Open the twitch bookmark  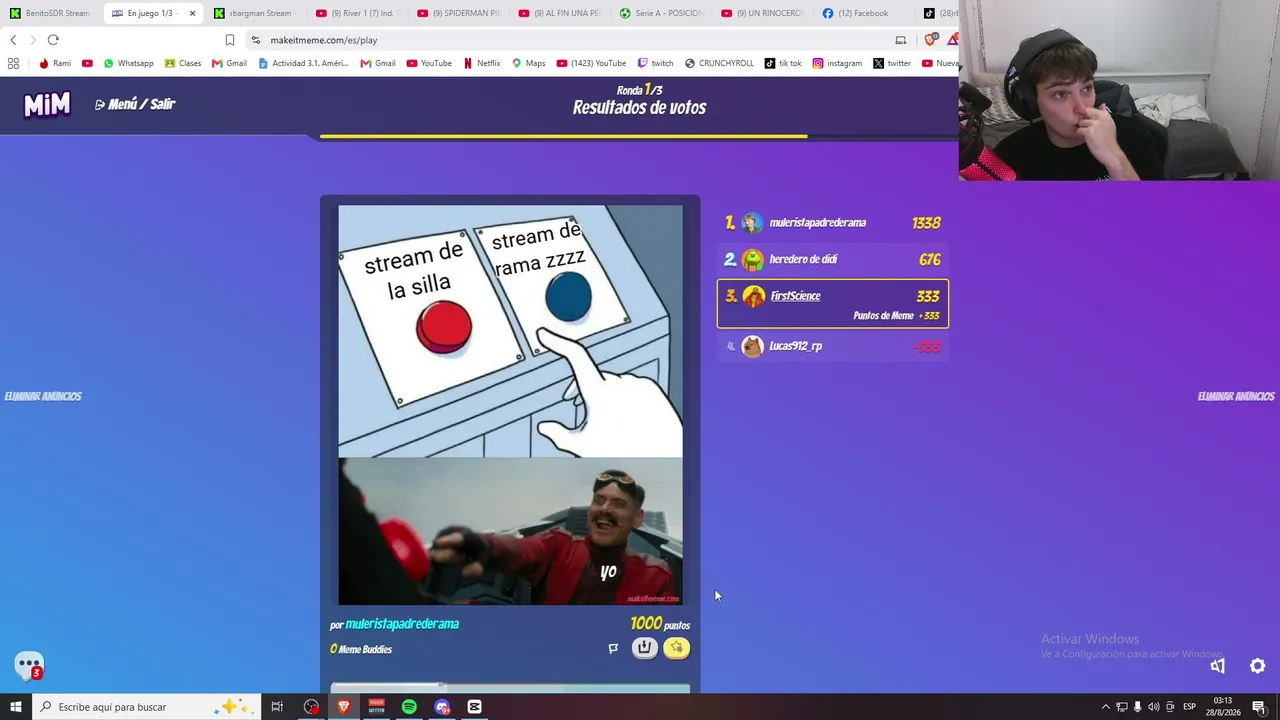pyautogui.click(x=655, y=63)
